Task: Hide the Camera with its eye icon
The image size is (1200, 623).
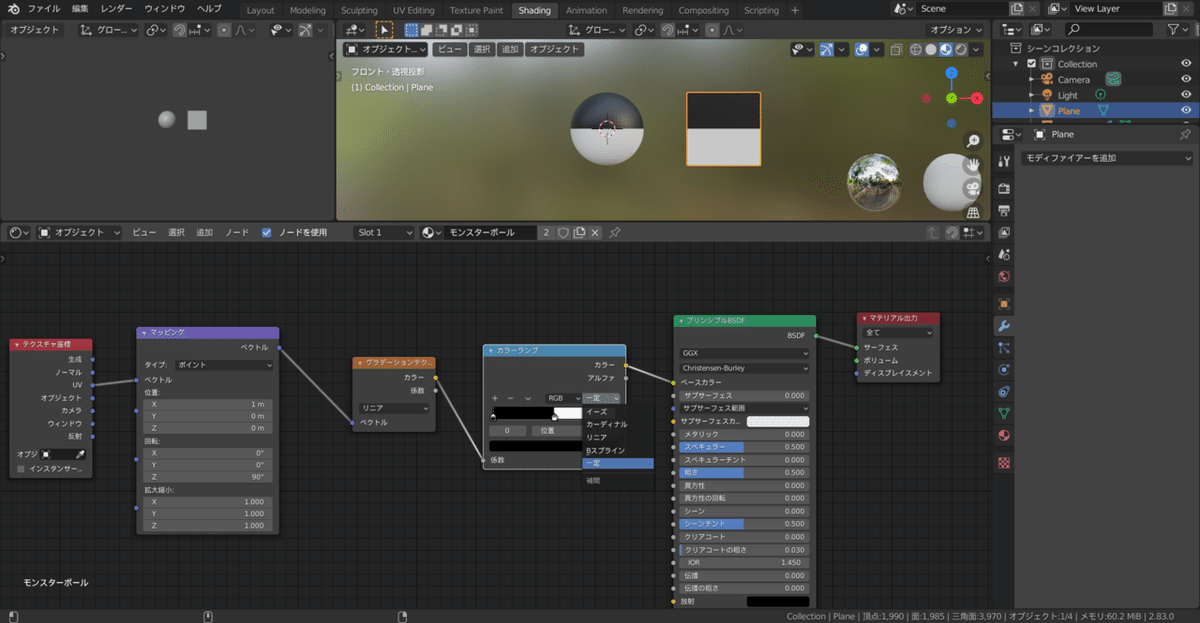Action: (1186, 79)
